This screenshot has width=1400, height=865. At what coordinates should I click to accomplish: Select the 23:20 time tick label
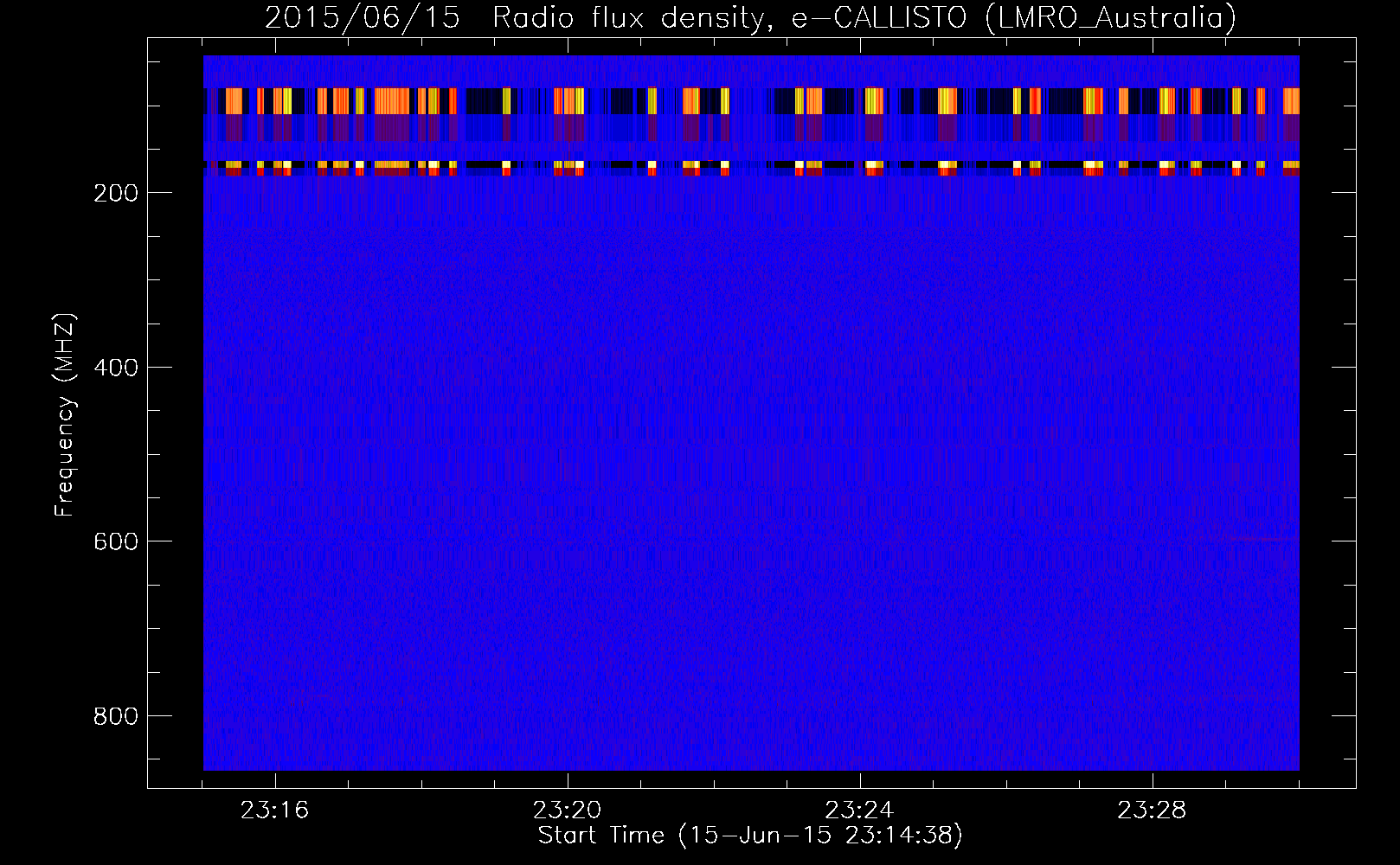pyautogui.click(x=568, y=811)
